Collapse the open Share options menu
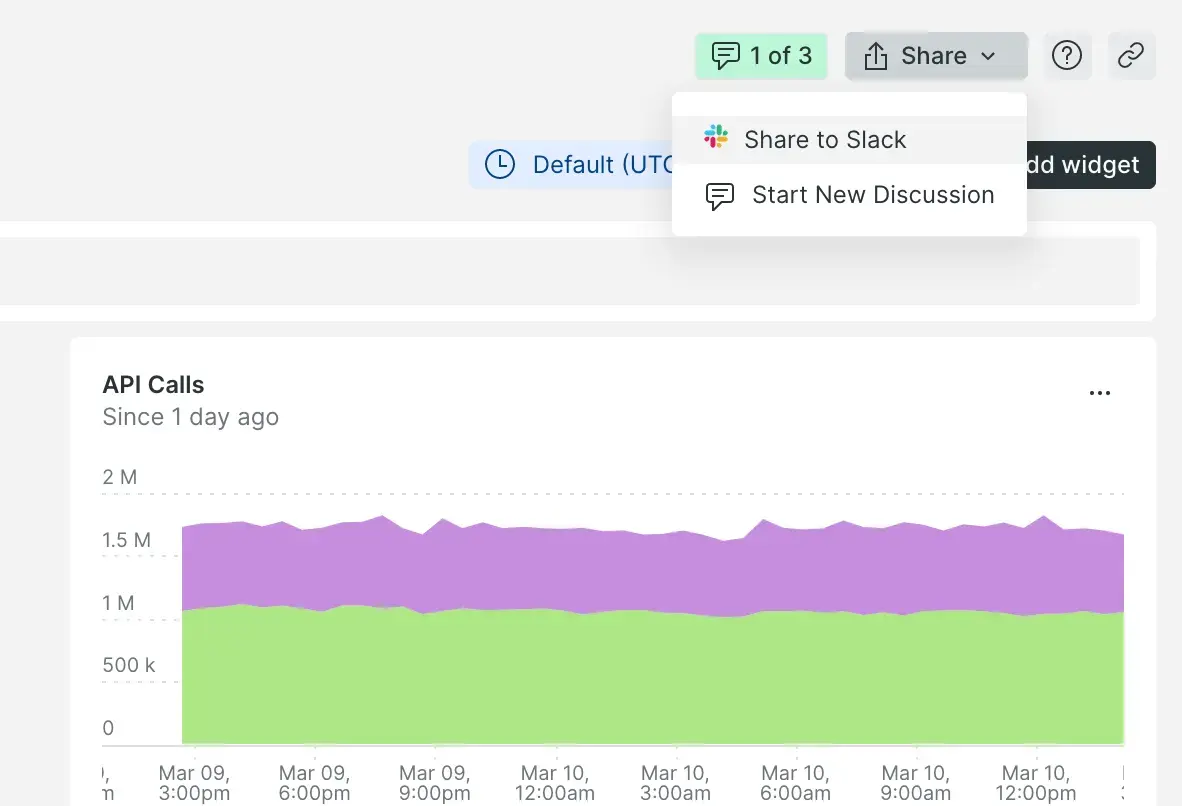The image size is (1182, 806). pos(935,56)
